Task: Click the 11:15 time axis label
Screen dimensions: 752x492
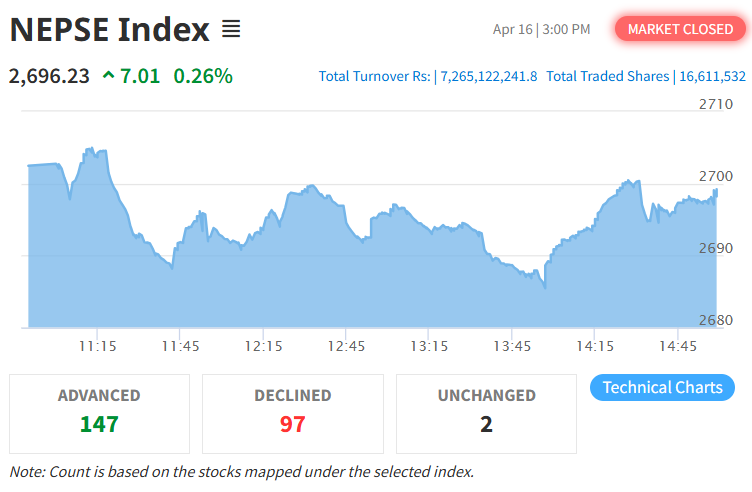Action: [97, 346]
